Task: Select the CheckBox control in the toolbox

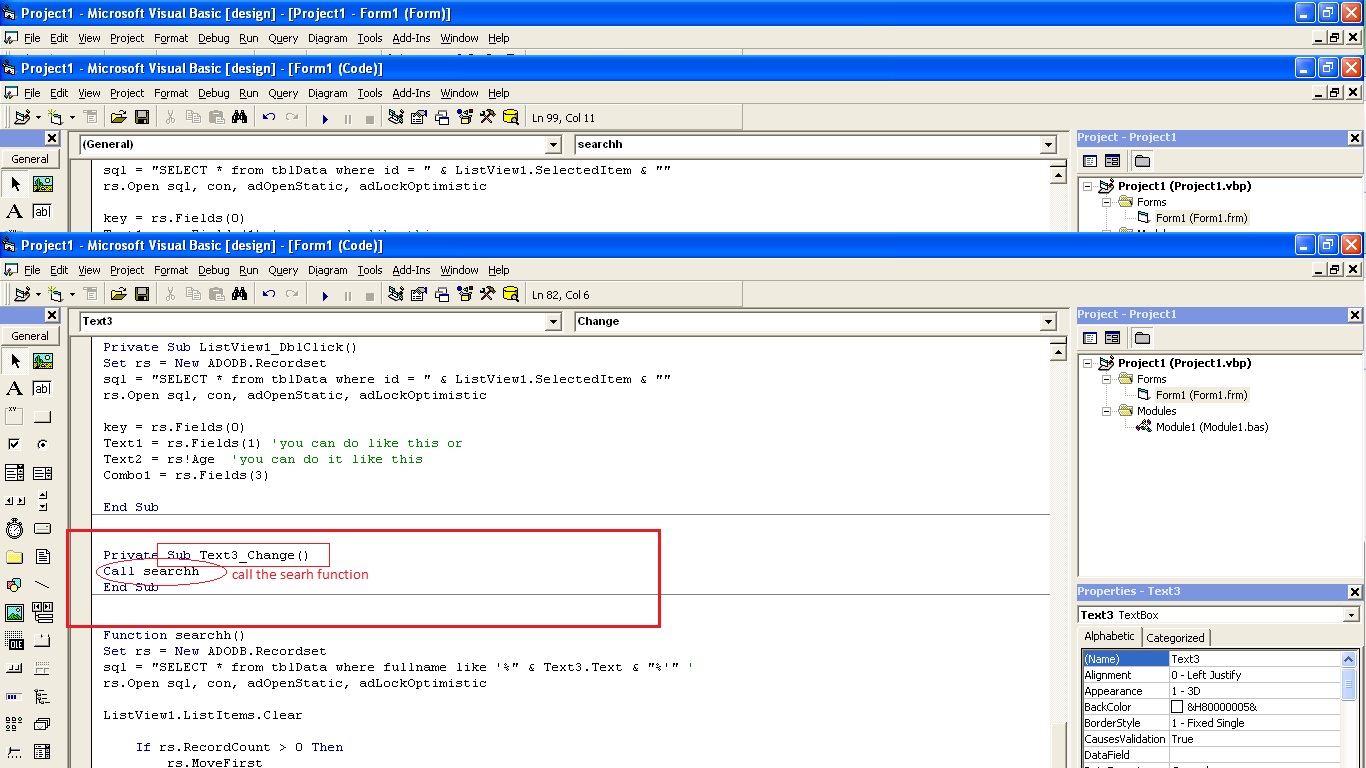Action: click(16, 443)
